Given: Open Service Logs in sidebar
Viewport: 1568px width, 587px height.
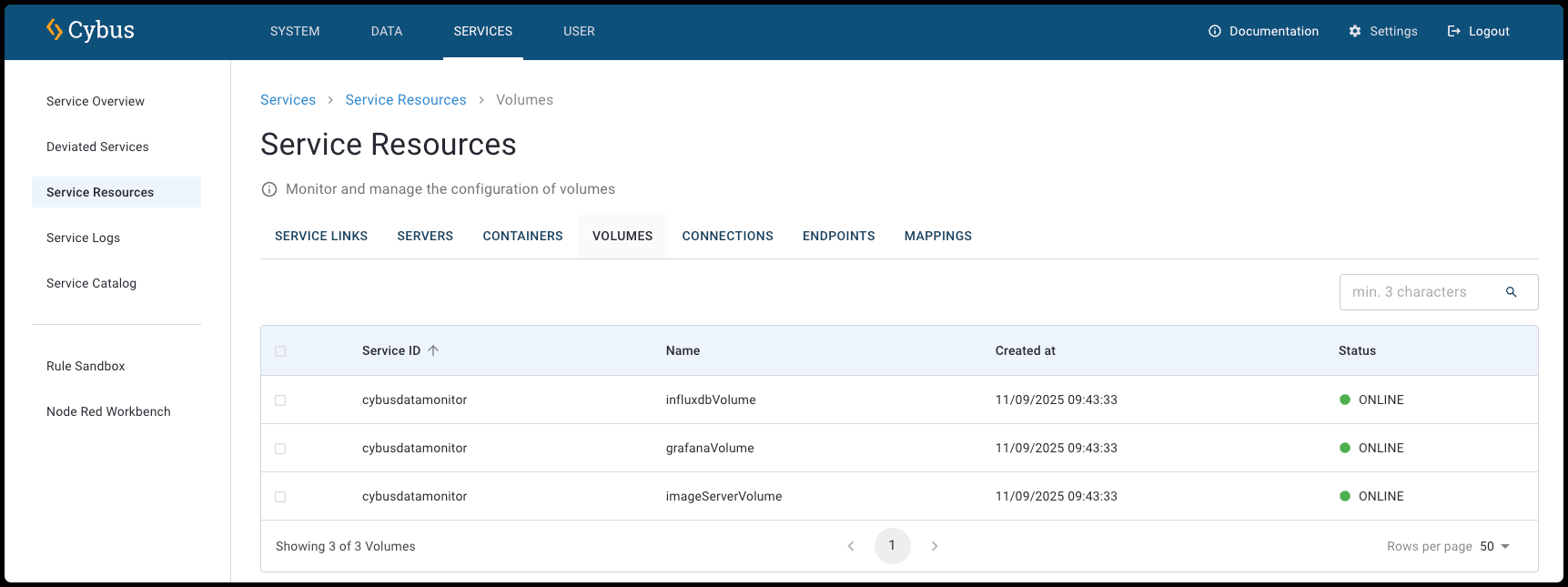Looking at the screenshot, I should (83, 238).
